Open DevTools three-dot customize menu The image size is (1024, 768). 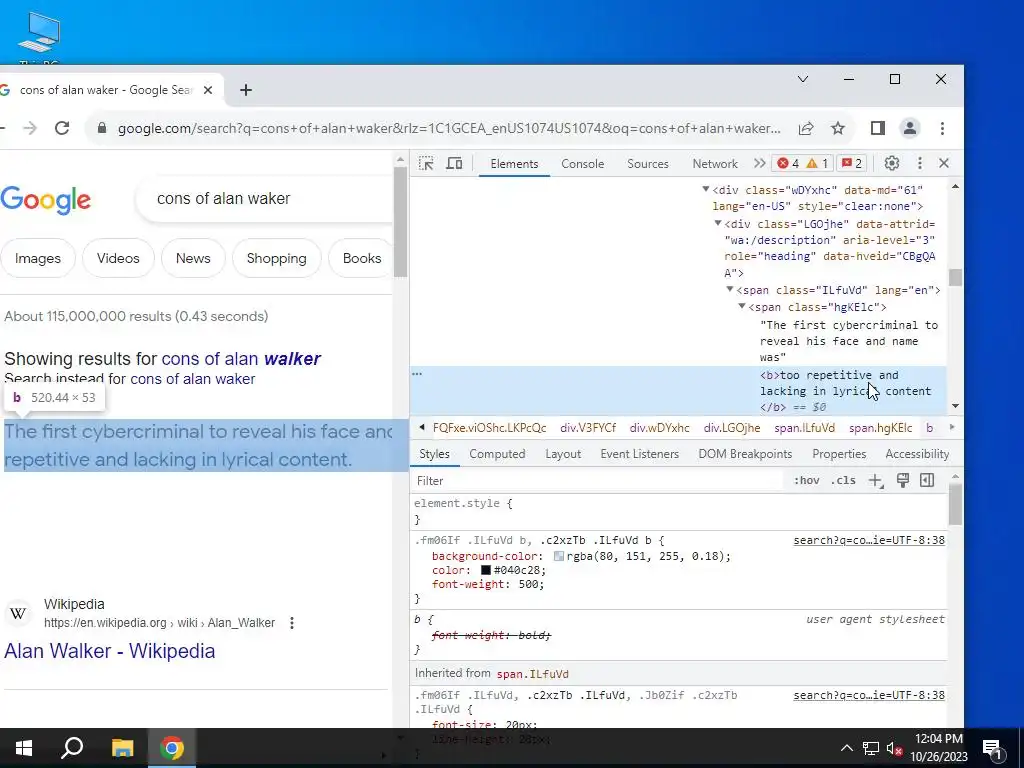920,163
